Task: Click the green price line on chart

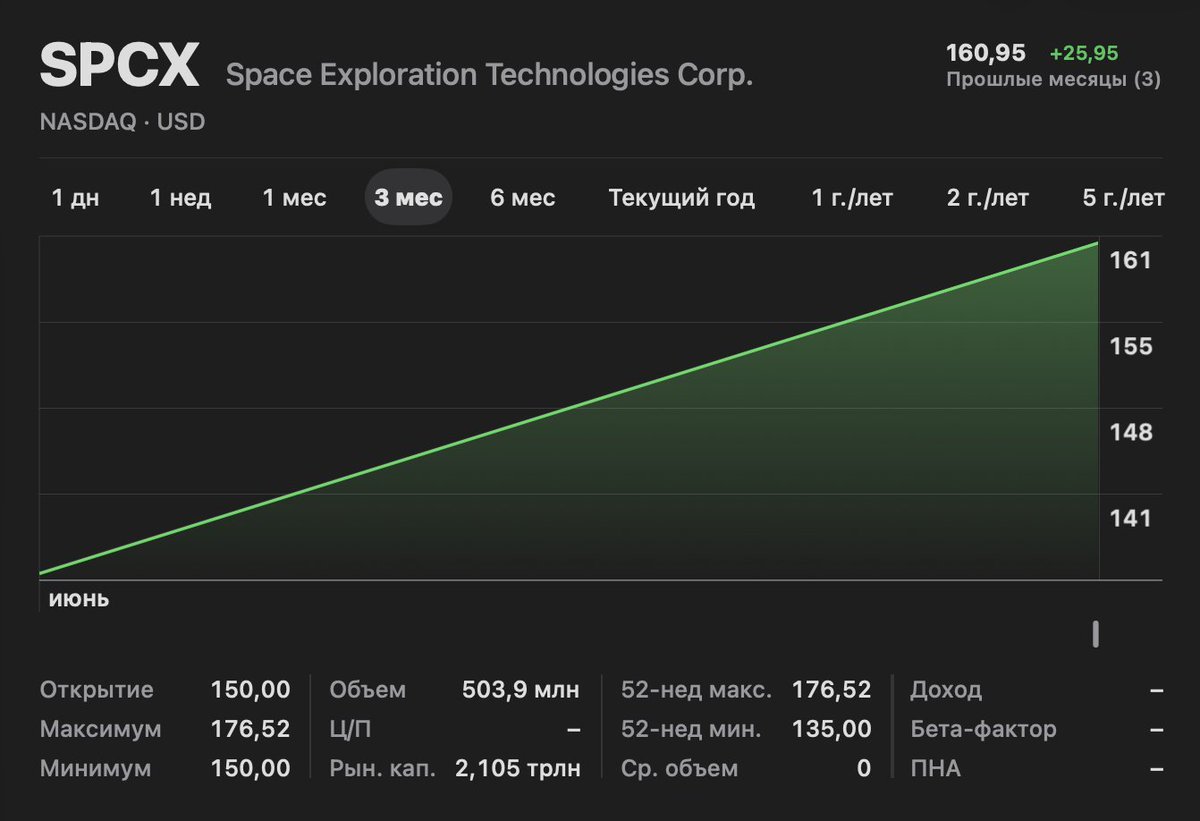Action: tap(569, 408)
